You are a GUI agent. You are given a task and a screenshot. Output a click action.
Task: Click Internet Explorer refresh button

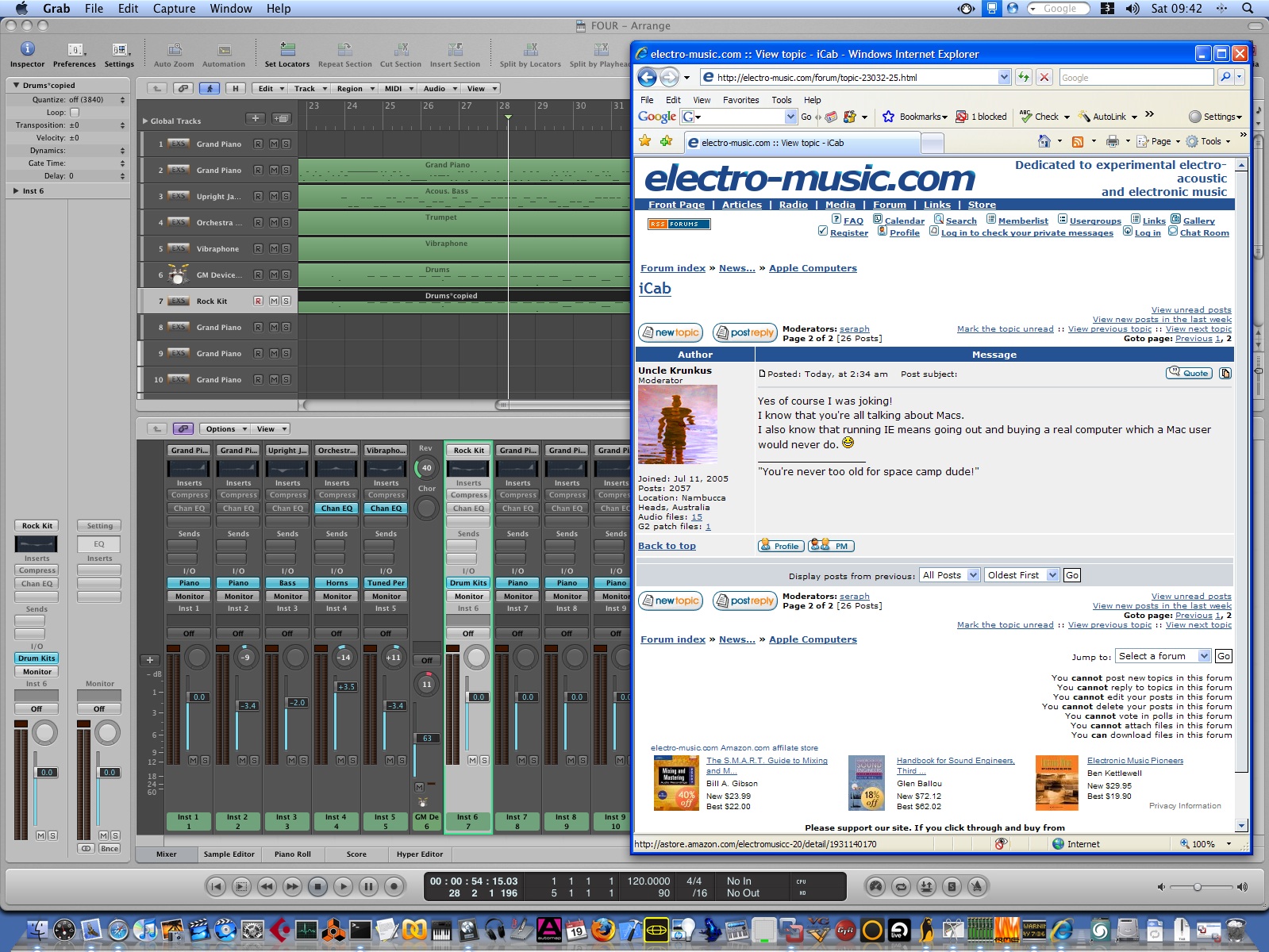pos(1024,77)
